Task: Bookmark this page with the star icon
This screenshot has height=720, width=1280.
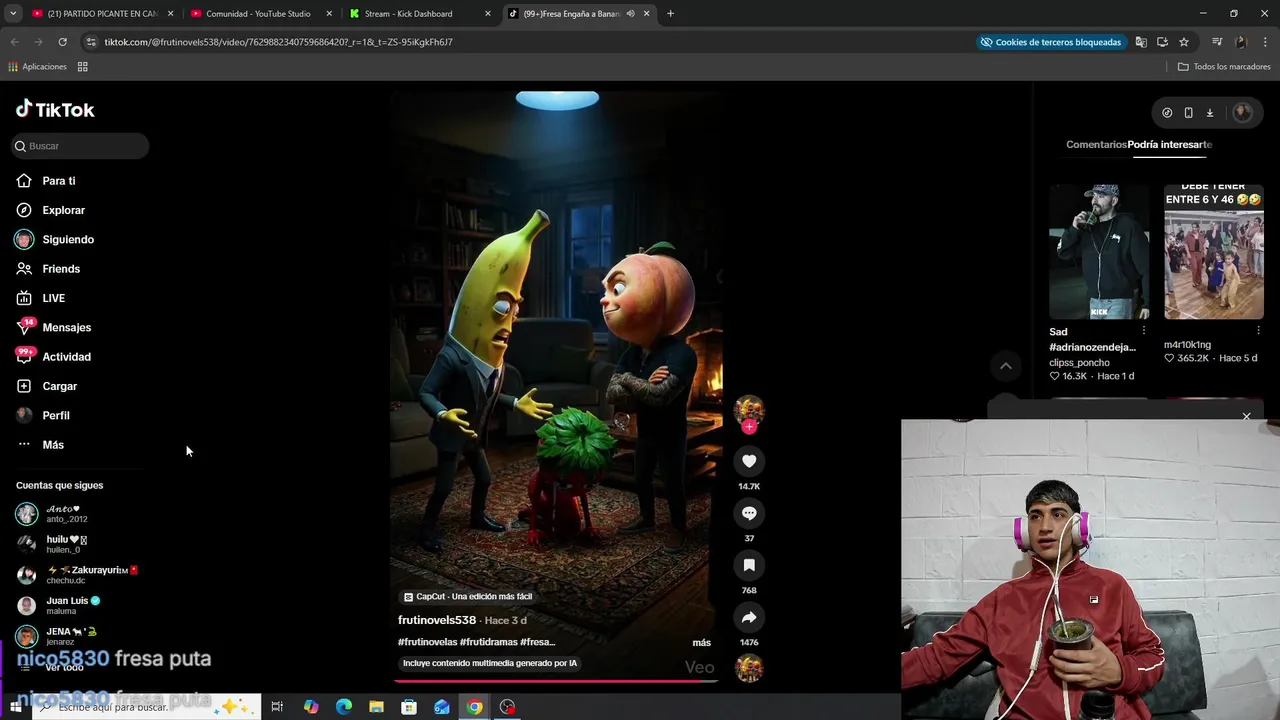Action: pos(1184,42)
